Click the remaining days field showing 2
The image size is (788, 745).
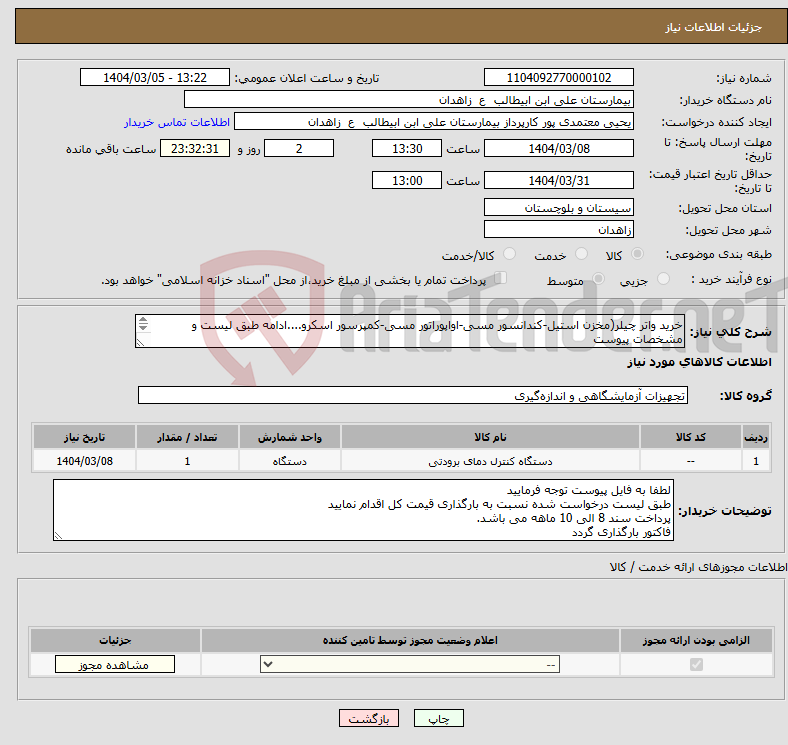coord(299,149)
